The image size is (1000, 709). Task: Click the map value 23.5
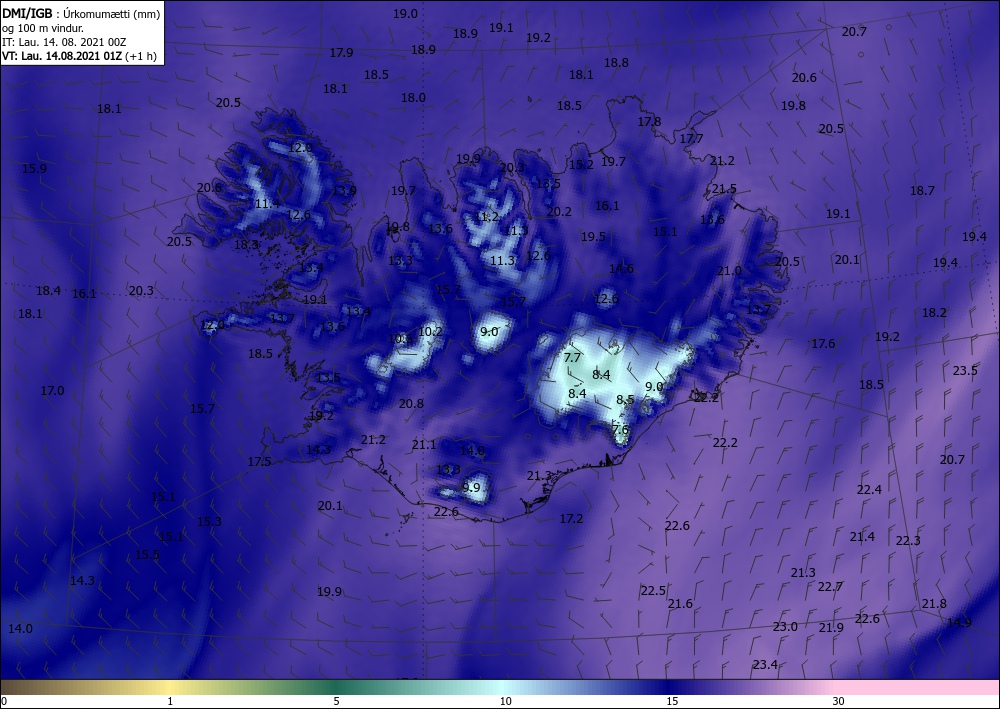[965, 370]
